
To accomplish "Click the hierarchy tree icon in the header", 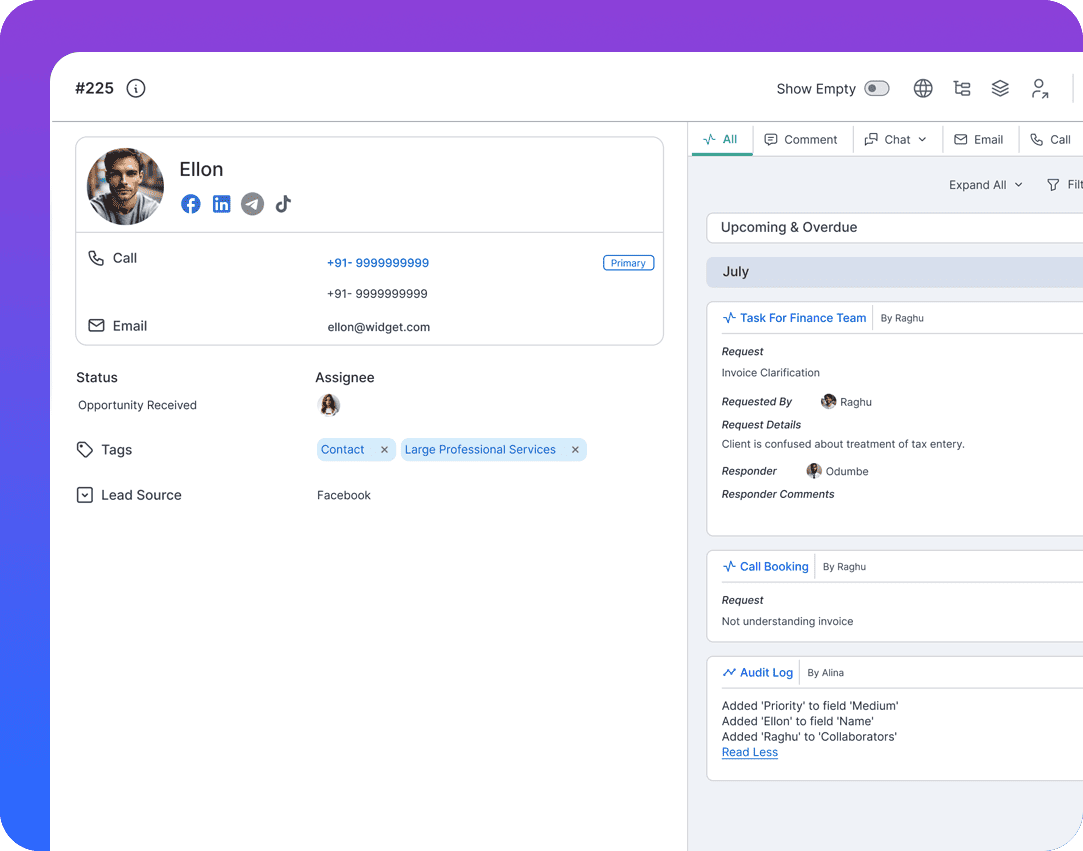I will pyautogui.click(x=962, y=88).
